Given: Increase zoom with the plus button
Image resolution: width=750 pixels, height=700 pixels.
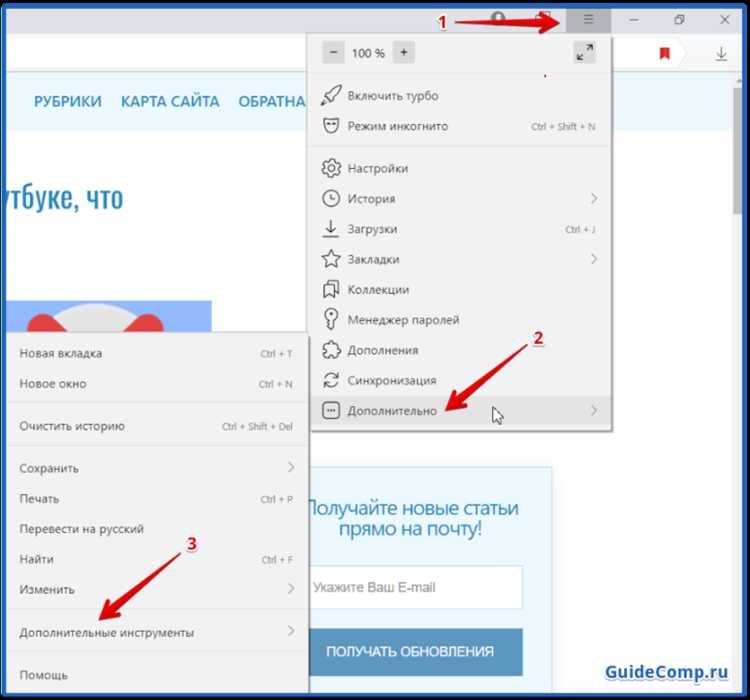Looking at the screenshot, I should (404, 52).
